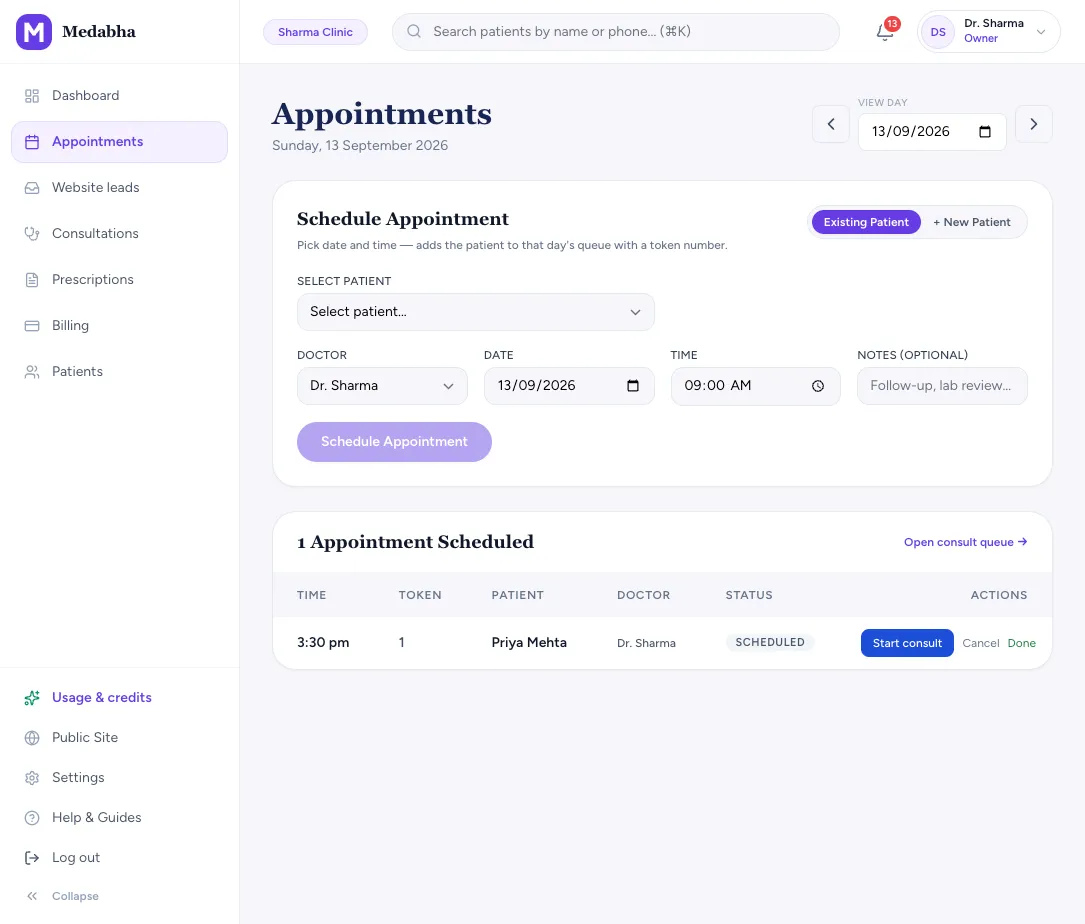The height and width of the screenshot is (924, 1085).
Task: Click the 3:30 pm time cell
Action: [x=323, y=643]
